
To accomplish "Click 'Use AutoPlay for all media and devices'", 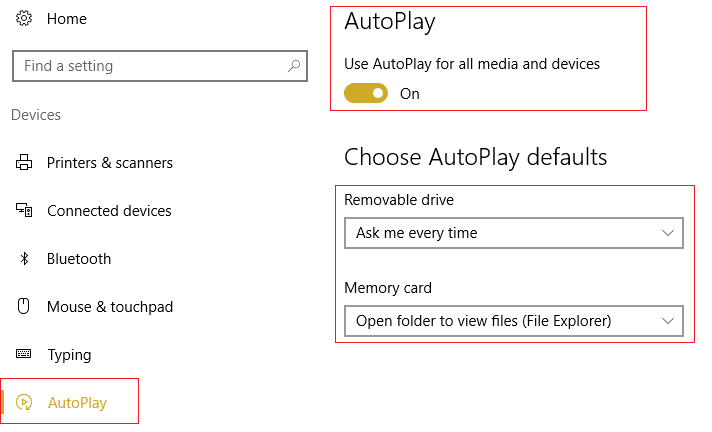I will 472,64.
